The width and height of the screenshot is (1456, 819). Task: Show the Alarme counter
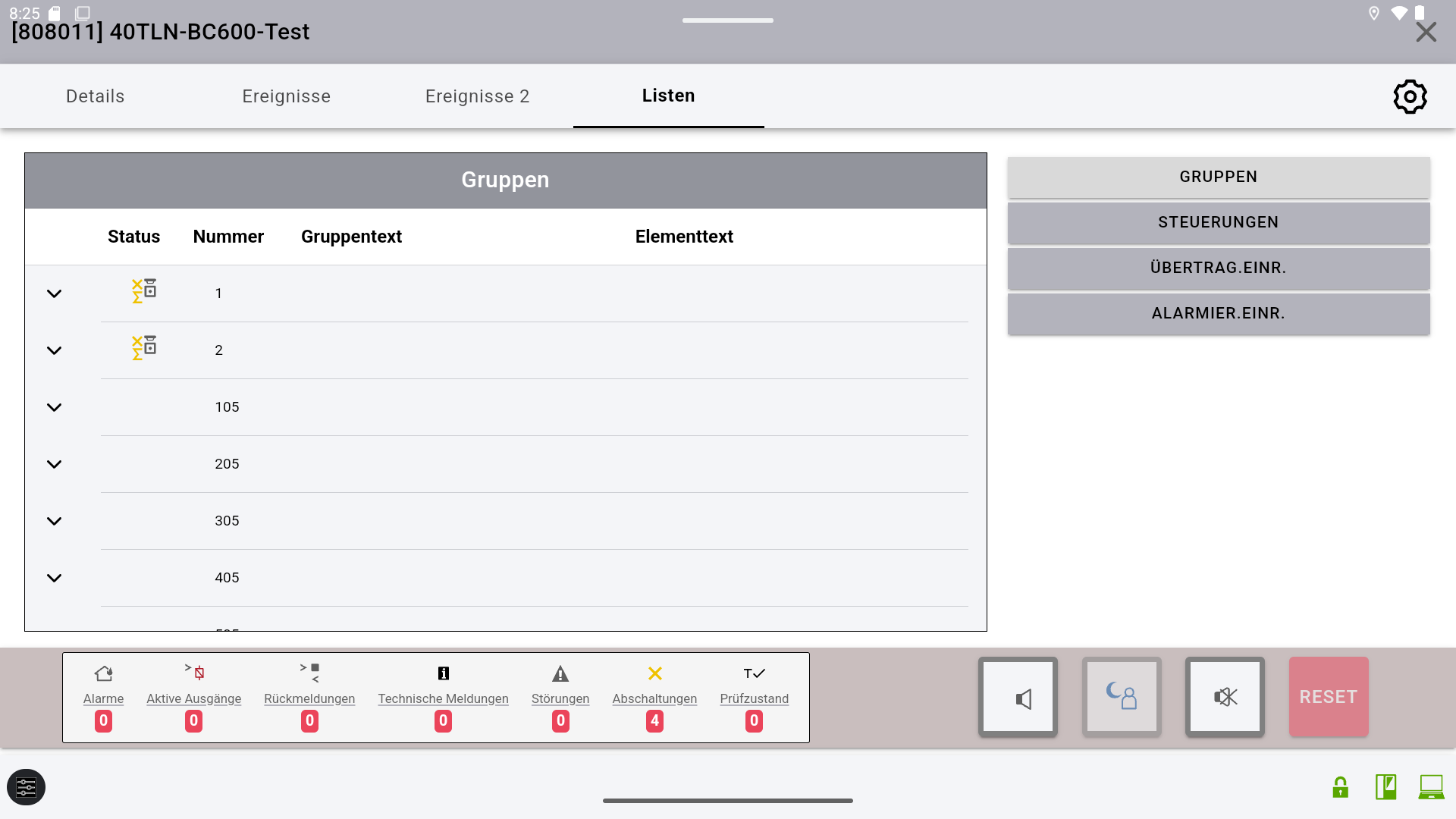point(103,698)
